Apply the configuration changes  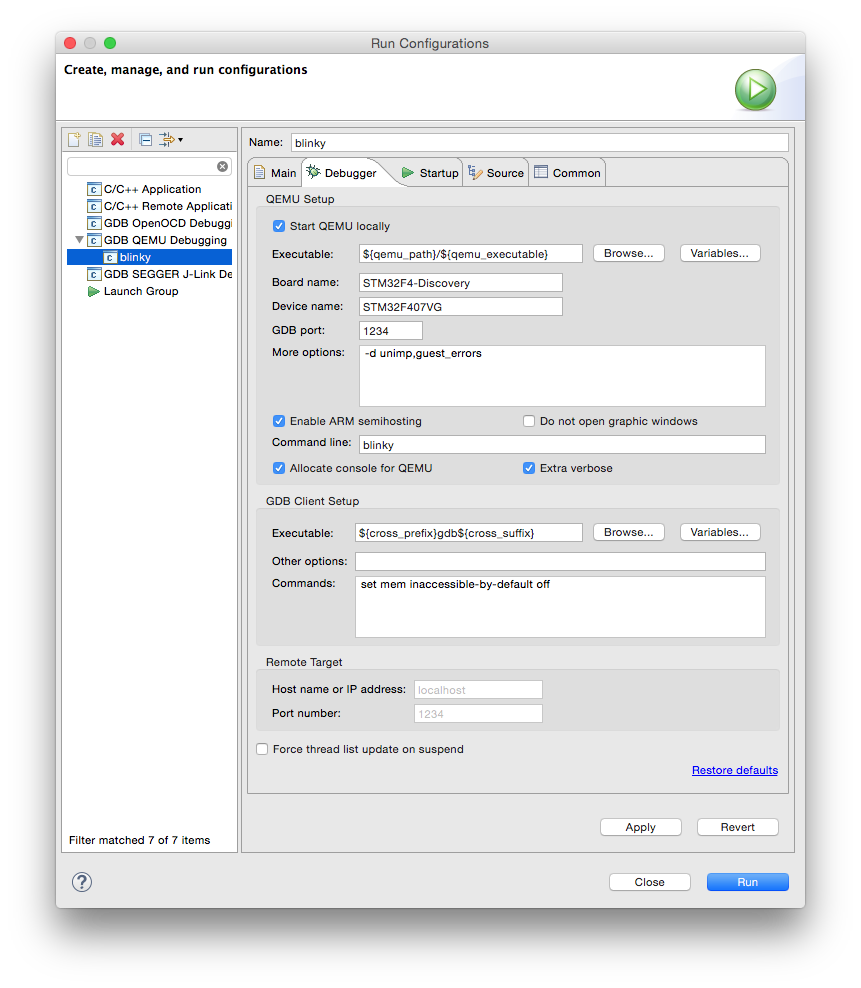click(x=640, y=827)
